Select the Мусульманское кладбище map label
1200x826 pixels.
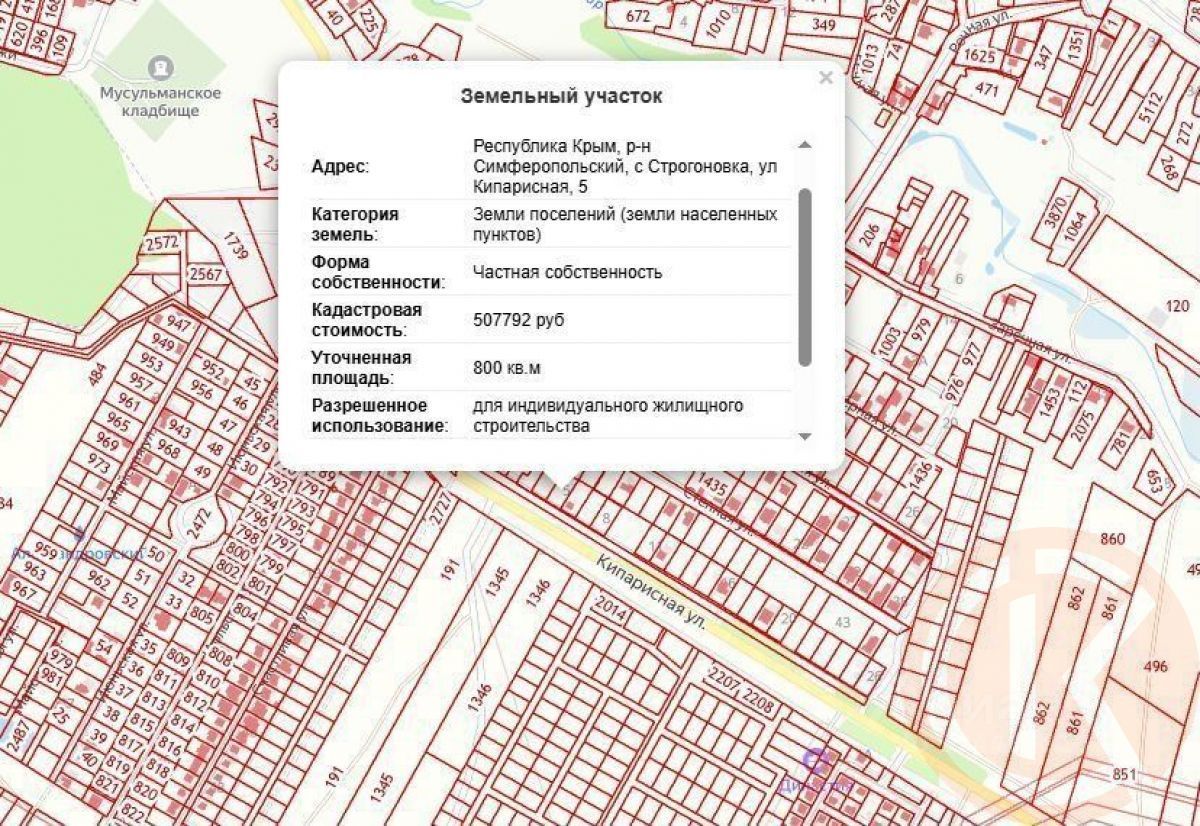click(160, 101)
